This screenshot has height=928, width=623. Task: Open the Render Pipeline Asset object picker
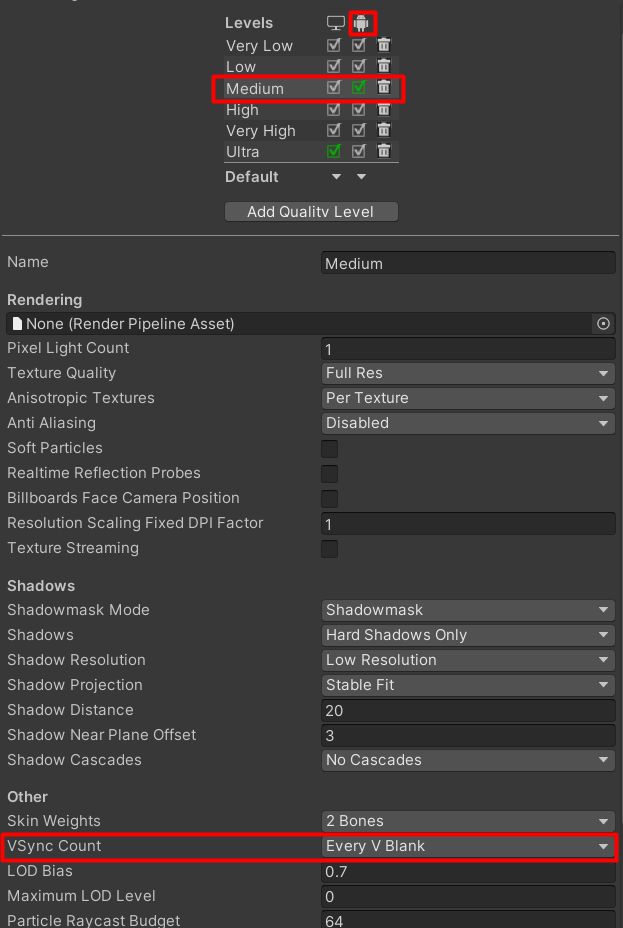point(603,324)
